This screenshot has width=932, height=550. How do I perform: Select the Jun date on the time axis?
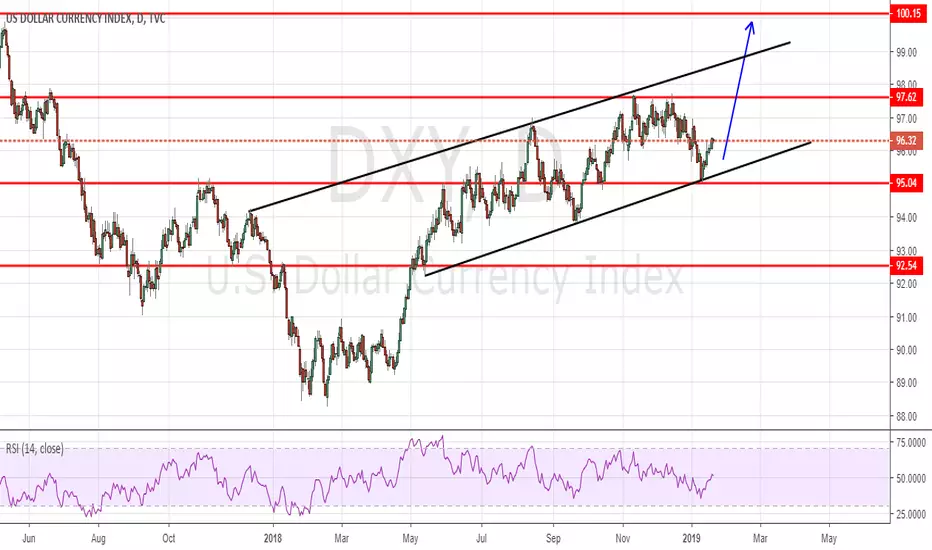[x=29, y=539]
